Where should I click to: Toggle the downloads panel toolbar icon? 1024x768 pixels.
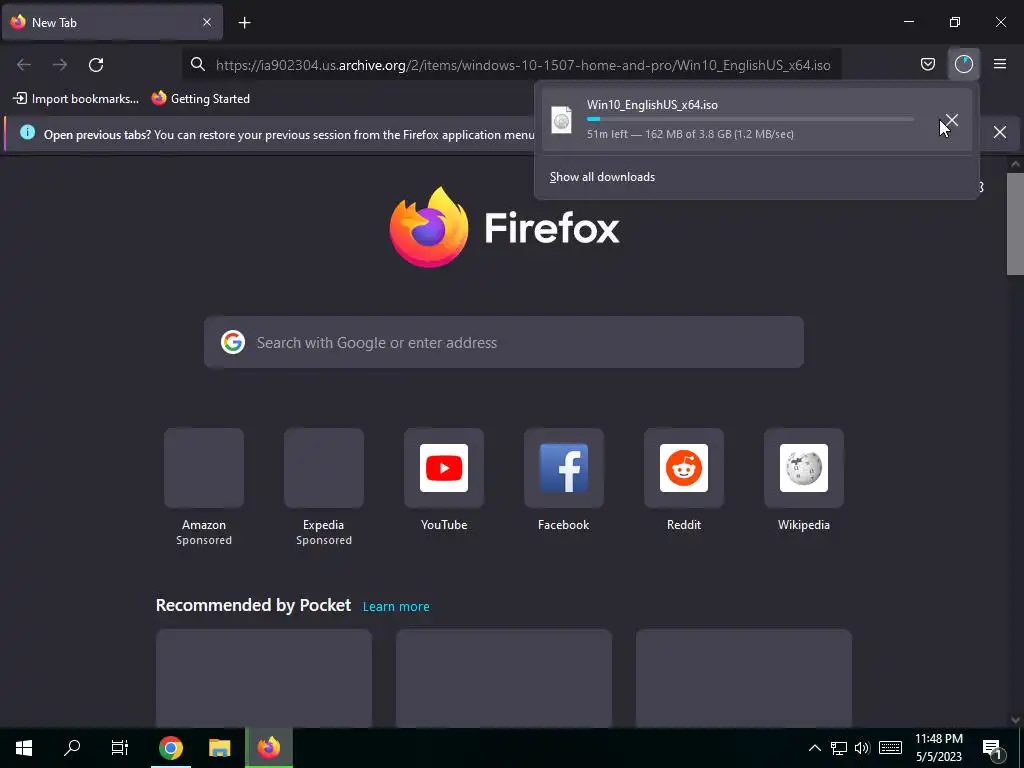(x=963, y=64)
